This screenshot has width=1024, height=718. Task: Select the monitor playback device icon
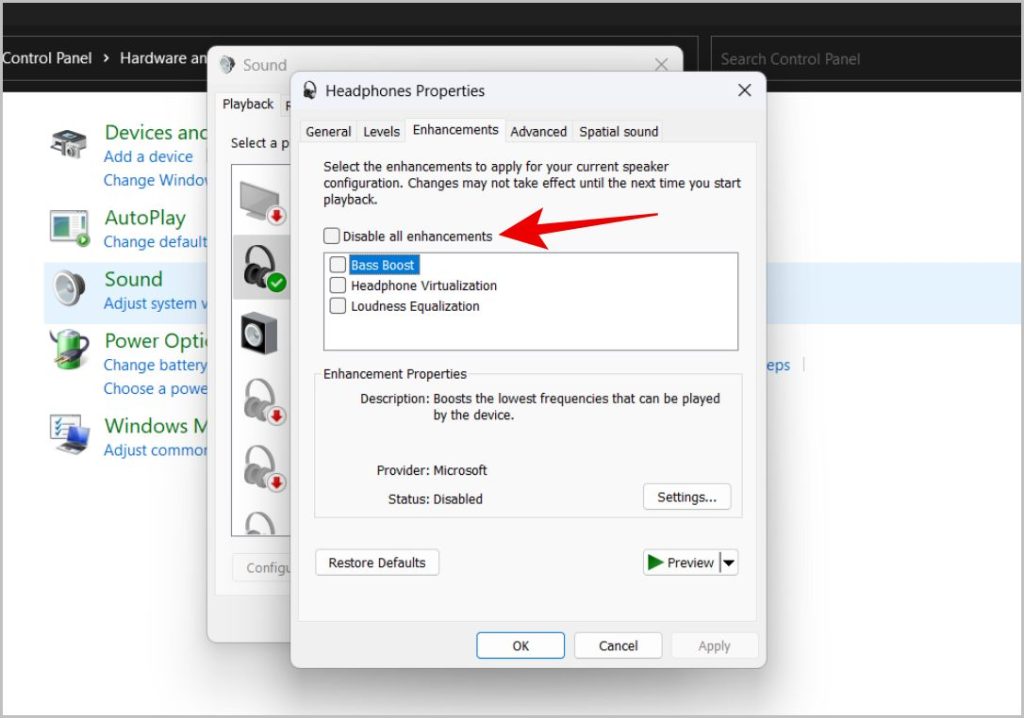tap(262, 203)
